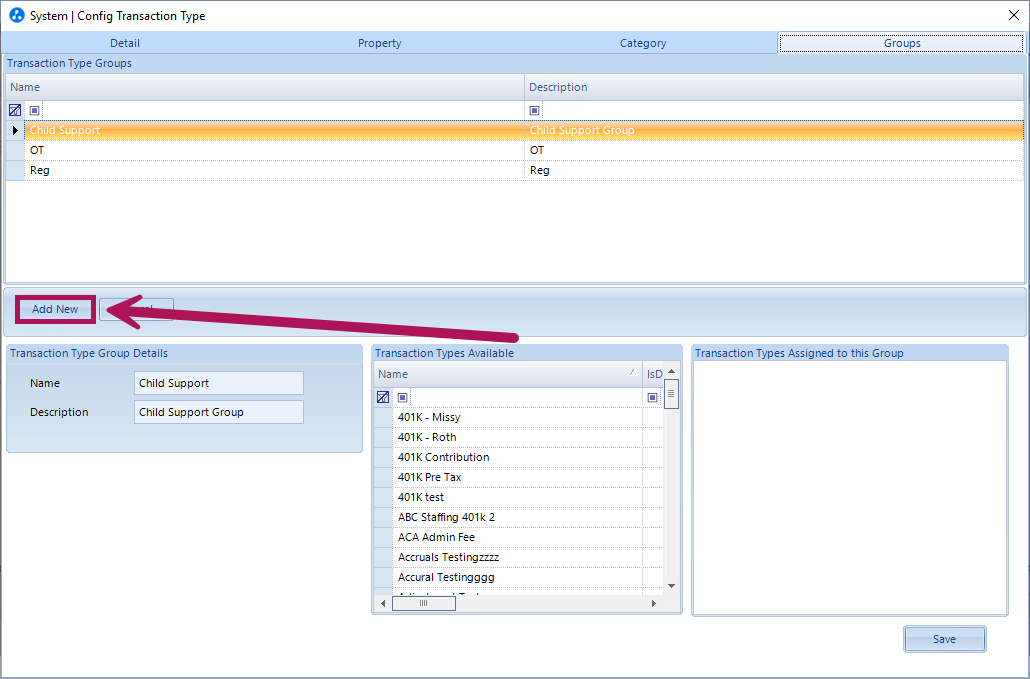Image resolution: width=1030 pixels, height=679 pixels.
Task: Switch to the Groups tab
Action: click(x=902, y=43)
